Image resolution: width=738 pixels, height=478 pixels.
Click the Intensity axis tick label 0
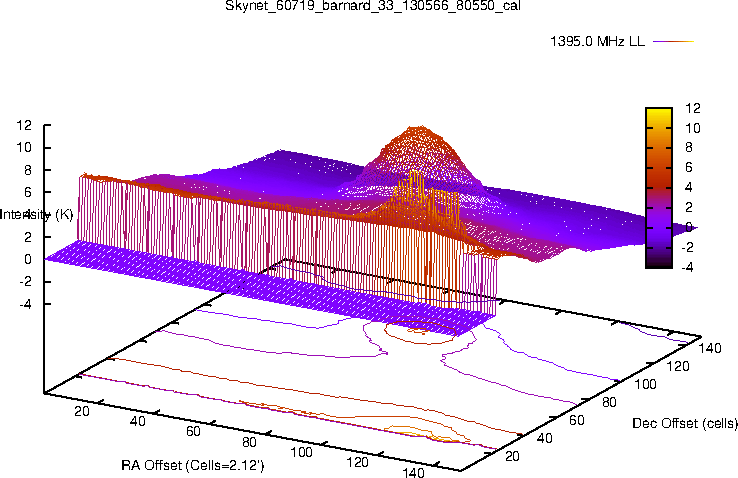coord(27,259)
